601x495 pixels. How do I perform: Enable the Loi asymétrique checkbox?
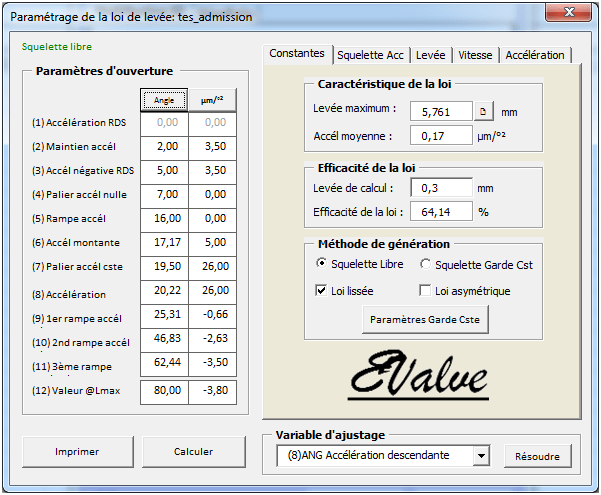click(x=425, y=291)
